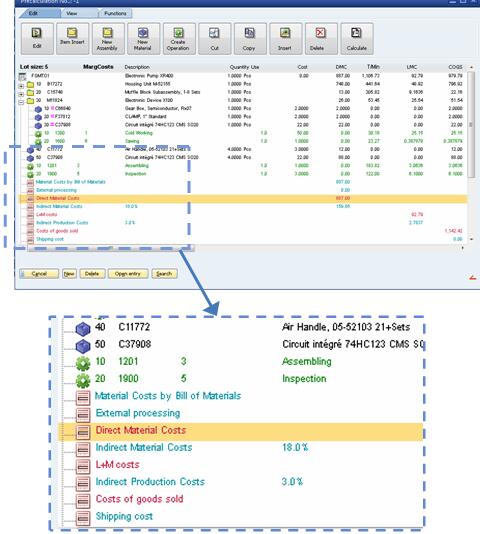This screenshot has height=534, width=480.
Task: Click the gear icon of Sawing operation
Action: 38,141
